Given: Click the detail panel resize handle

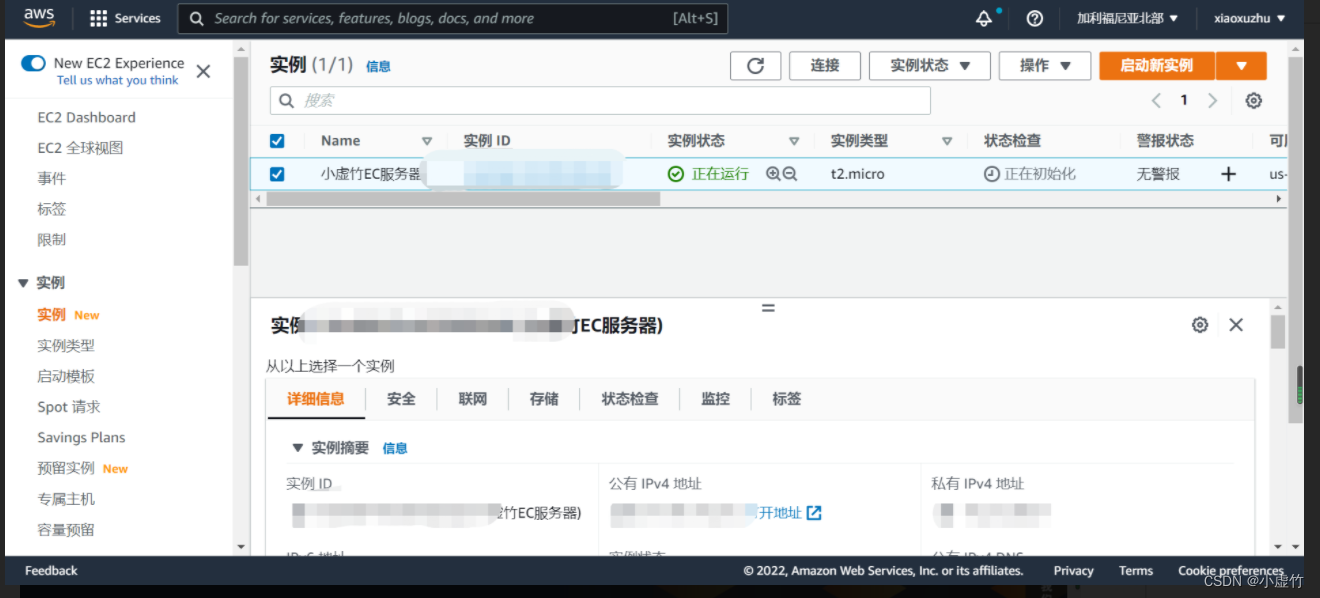Looking at the screenshot, I should coord(768,308).
